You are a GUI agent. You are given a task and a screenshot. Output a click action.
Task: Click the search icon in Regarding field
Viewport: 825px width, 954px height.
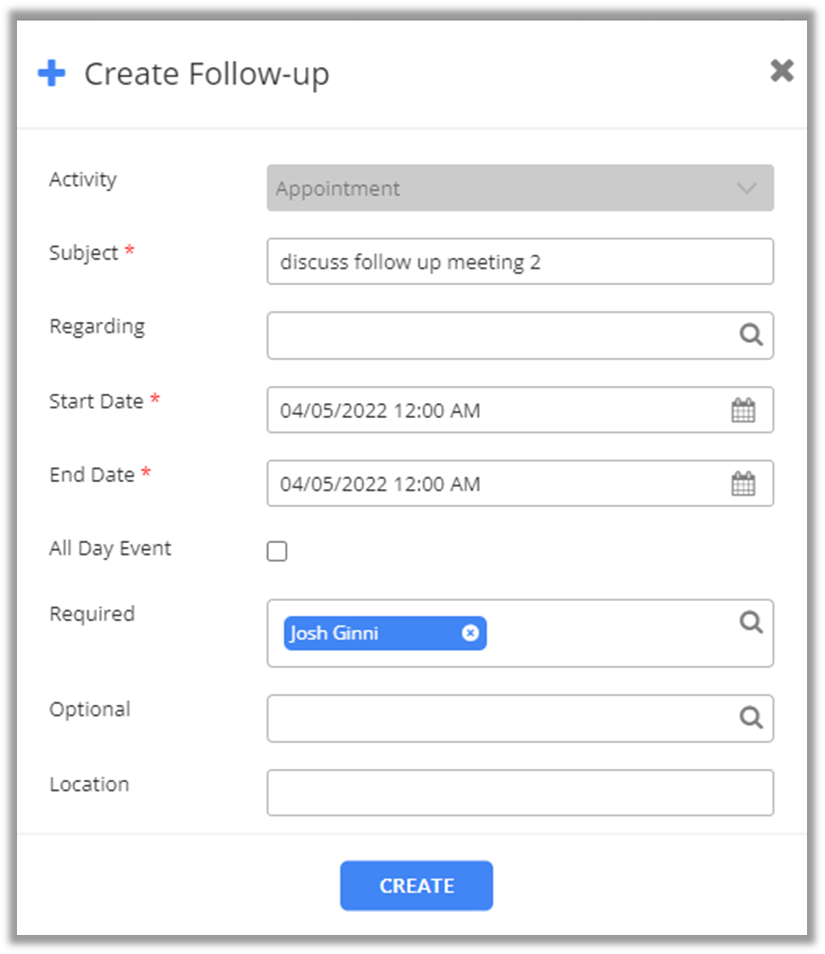(x=751, y=335)
